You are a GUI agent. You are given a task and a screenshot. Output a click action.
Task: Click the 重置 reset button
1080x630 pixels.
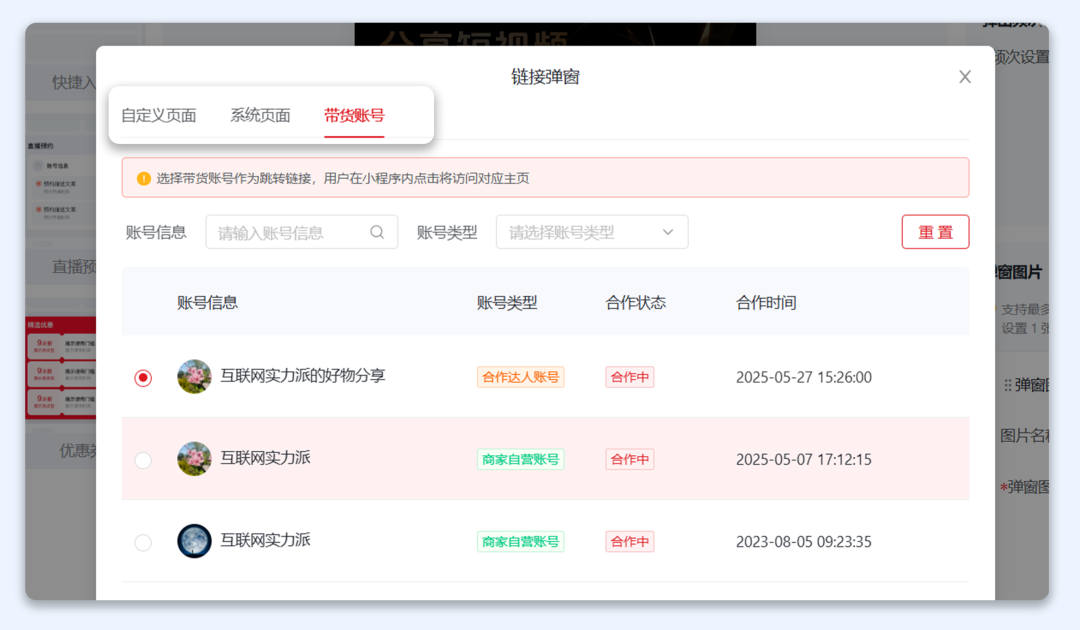pyautogui.click(x=935, y=231)
